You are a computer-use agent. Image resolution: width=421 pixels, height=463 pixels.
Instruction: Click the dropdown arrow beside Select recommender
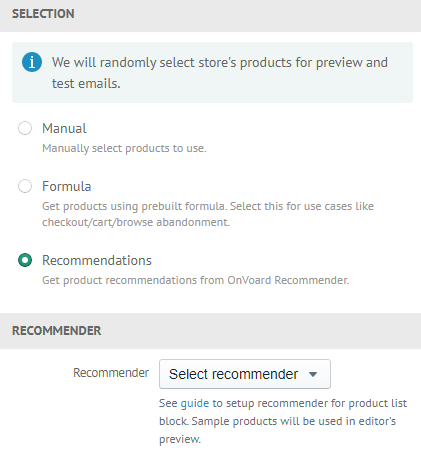pos(313,374)
